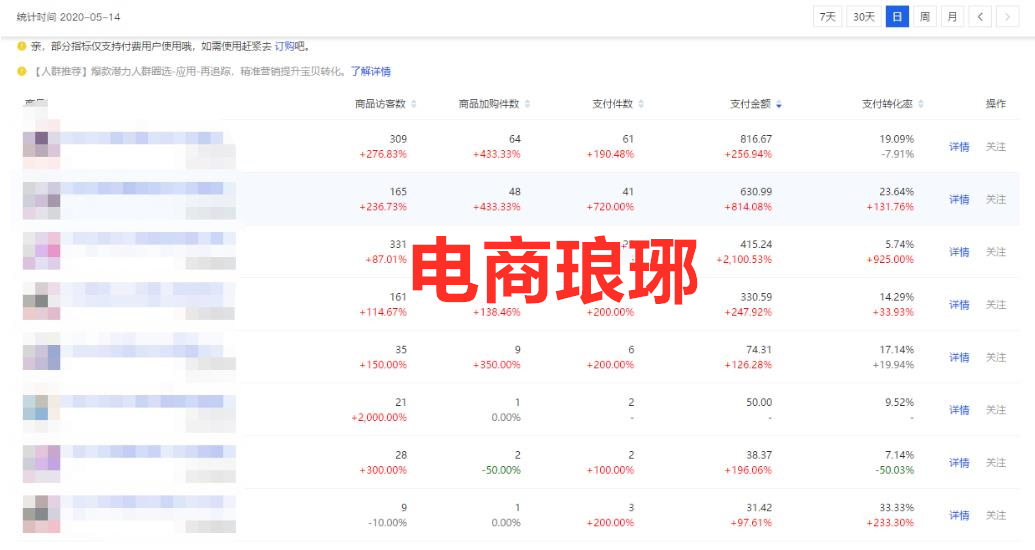1035x550 pixels.
Task: Sort by 商品访客数 column arrows
Action: click(x=414, y=104)
